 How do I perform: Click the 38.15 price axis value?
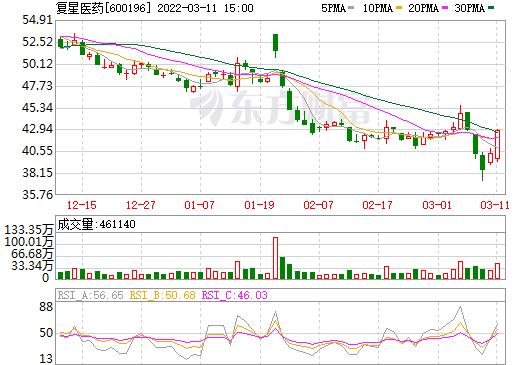pyautogui.click(x=38, y=173)
